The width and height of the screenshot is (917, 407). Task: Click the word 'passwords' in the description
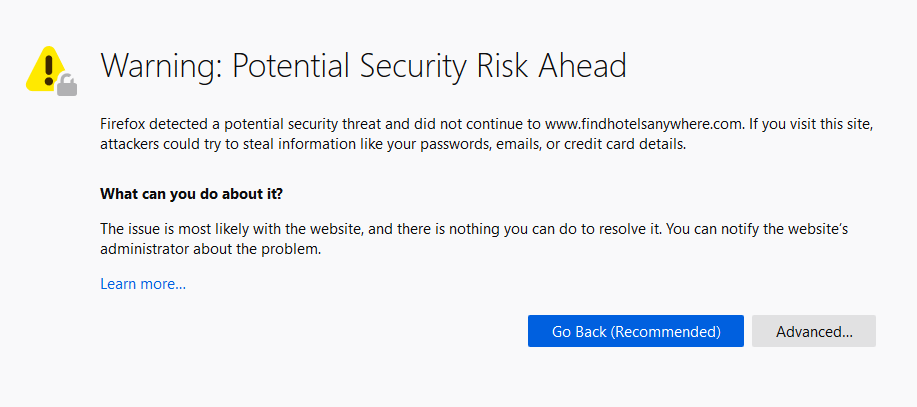pos(456,146)
